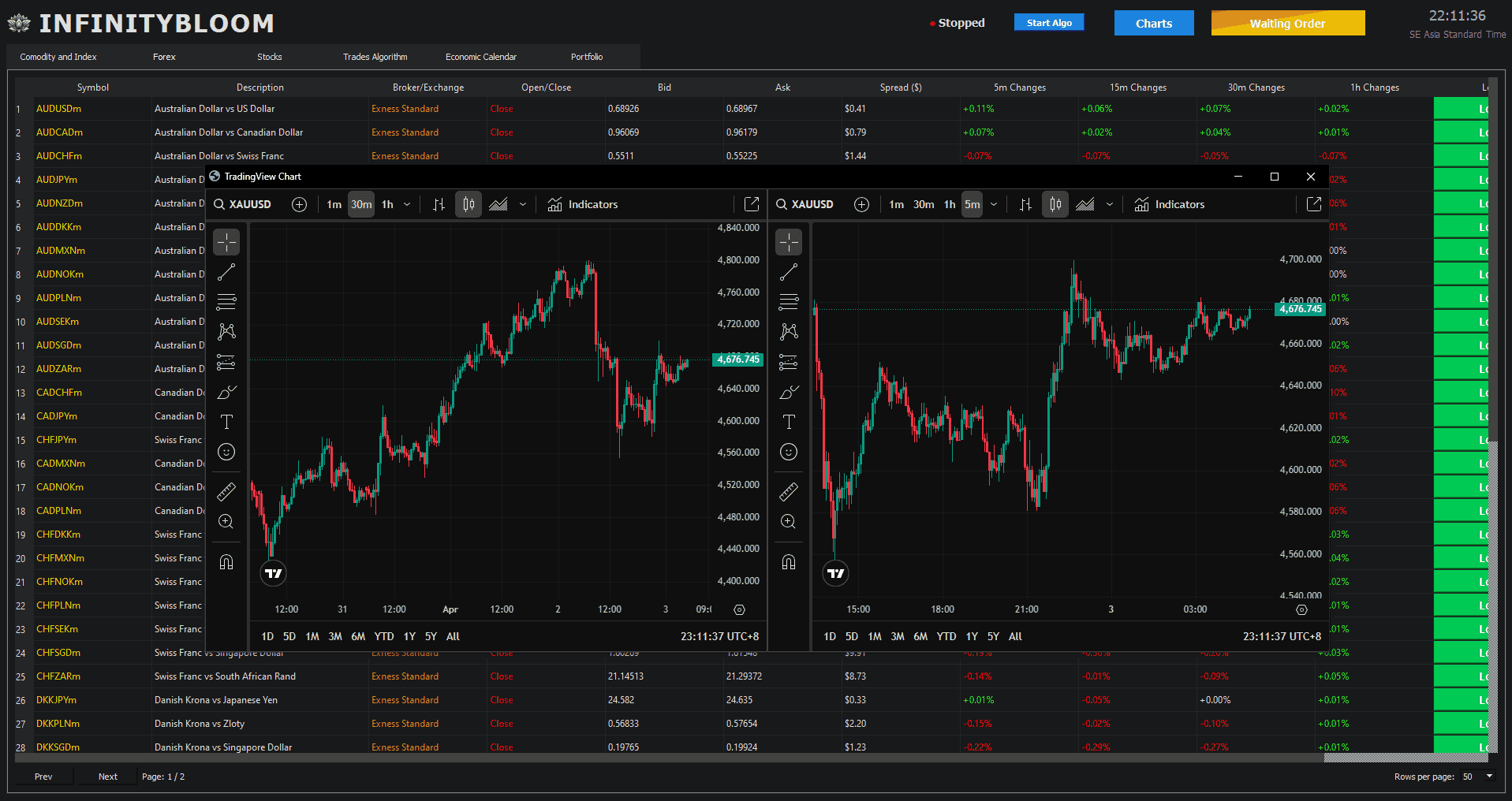
Task: Open the emoji icons tool in left chart
Action: click(x=226, y=452)
